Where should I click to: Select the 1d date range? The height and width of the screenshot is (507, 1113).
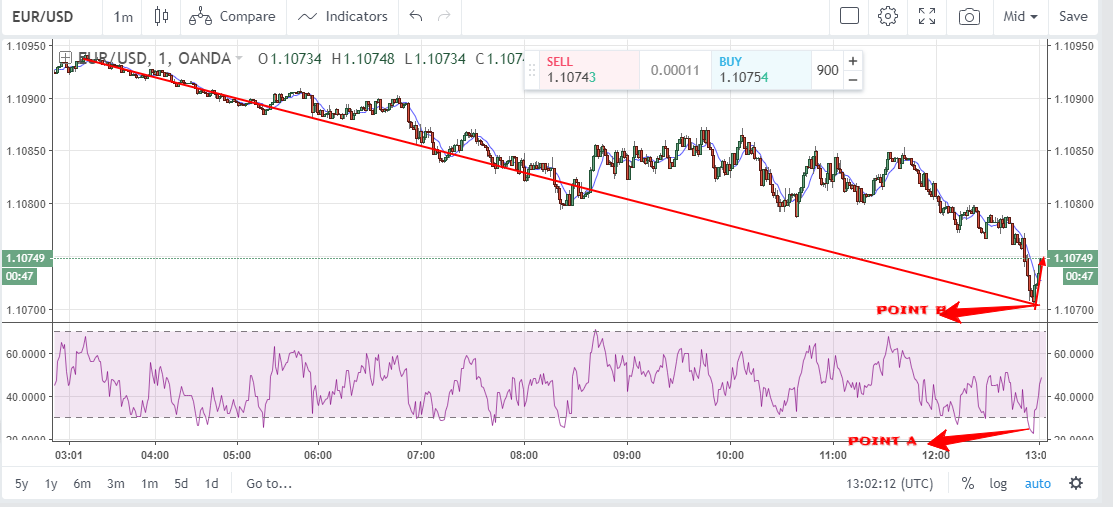pyautogui.click(x=212, y=484)
